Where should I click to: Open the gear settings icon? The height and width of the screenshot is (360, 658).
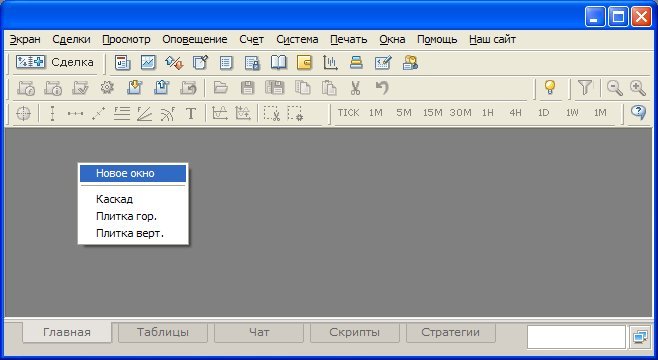point(107,88)
